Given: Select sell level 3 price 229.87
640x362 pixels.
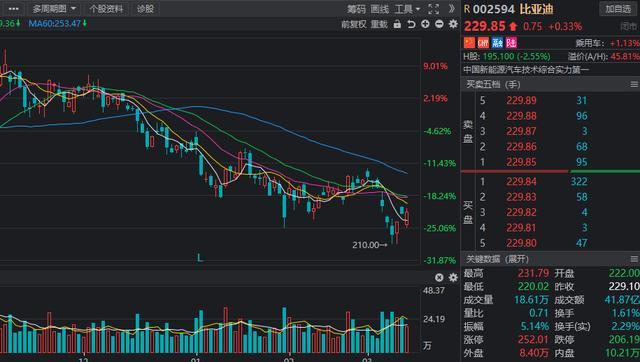Looking at the screenshot, I should [521, 131].
